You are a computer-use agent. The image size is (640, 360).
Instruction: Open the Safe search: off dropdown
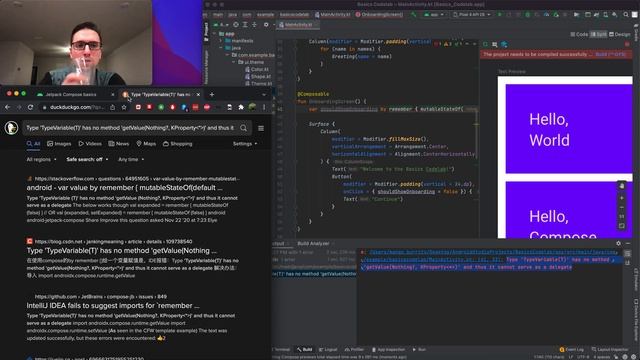87,160
